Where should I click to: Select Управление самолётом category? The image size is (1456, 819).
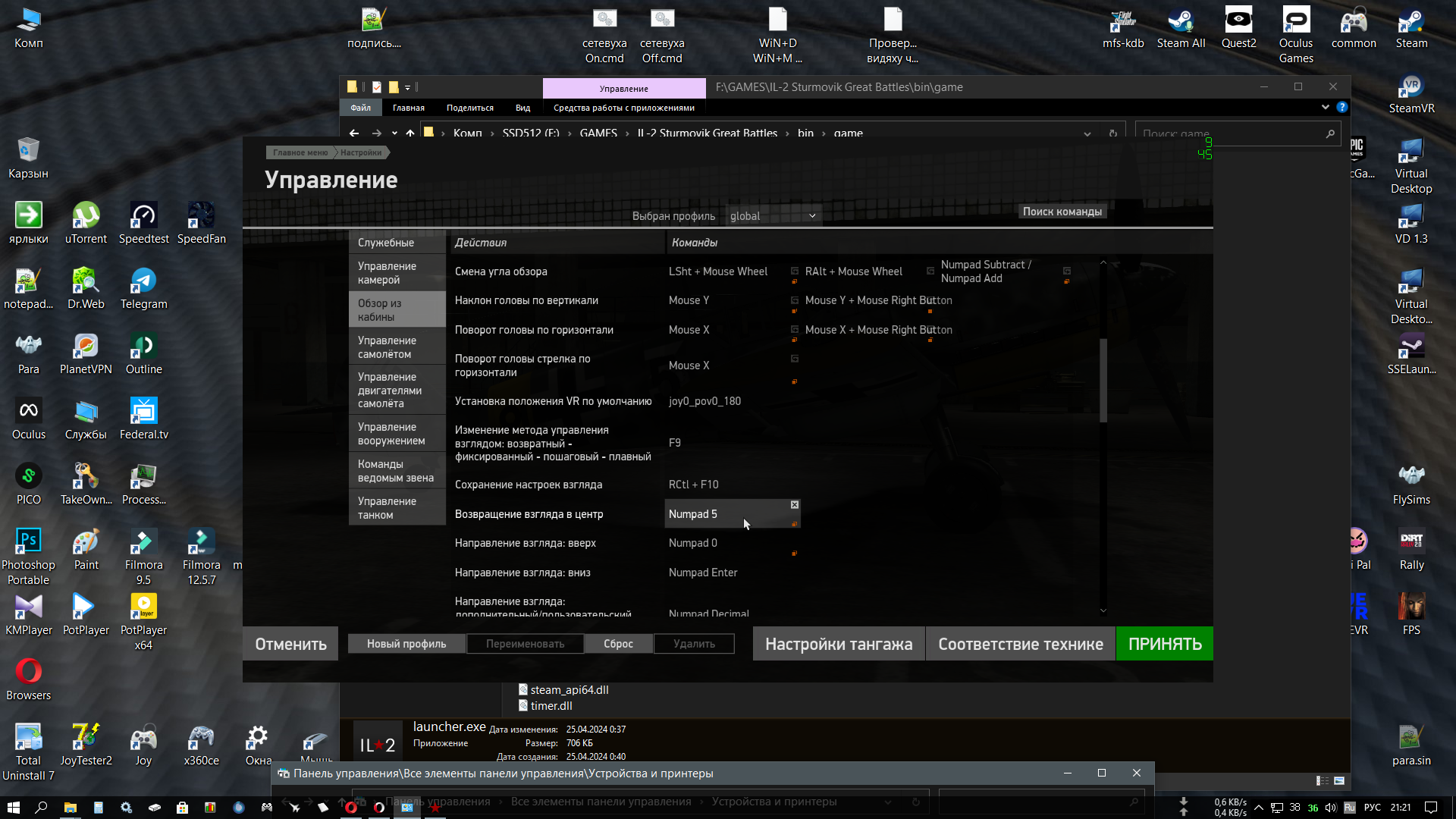[397, 347]
